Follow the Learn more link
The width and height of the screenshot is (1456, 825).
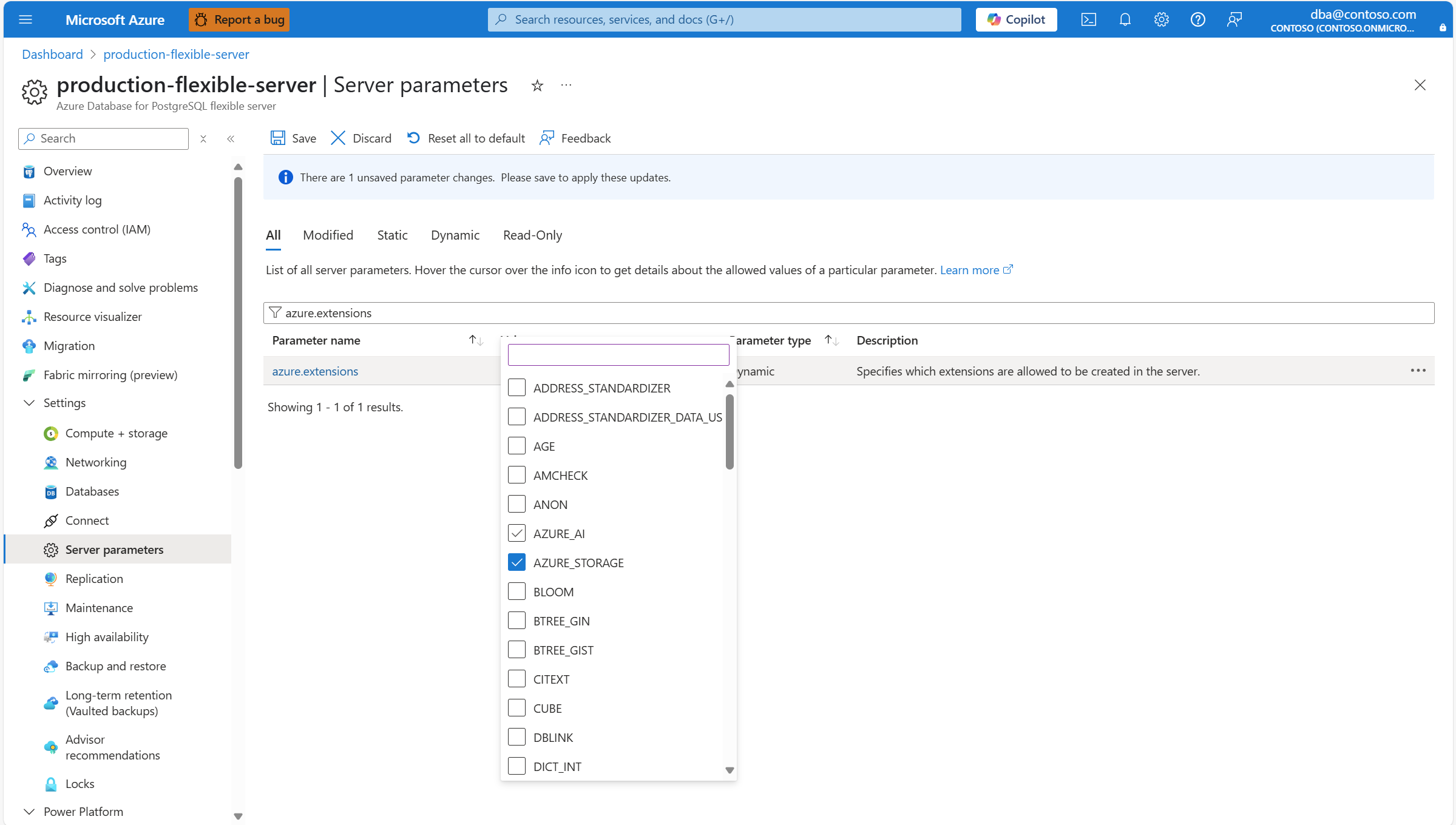[x=976, y=270]
